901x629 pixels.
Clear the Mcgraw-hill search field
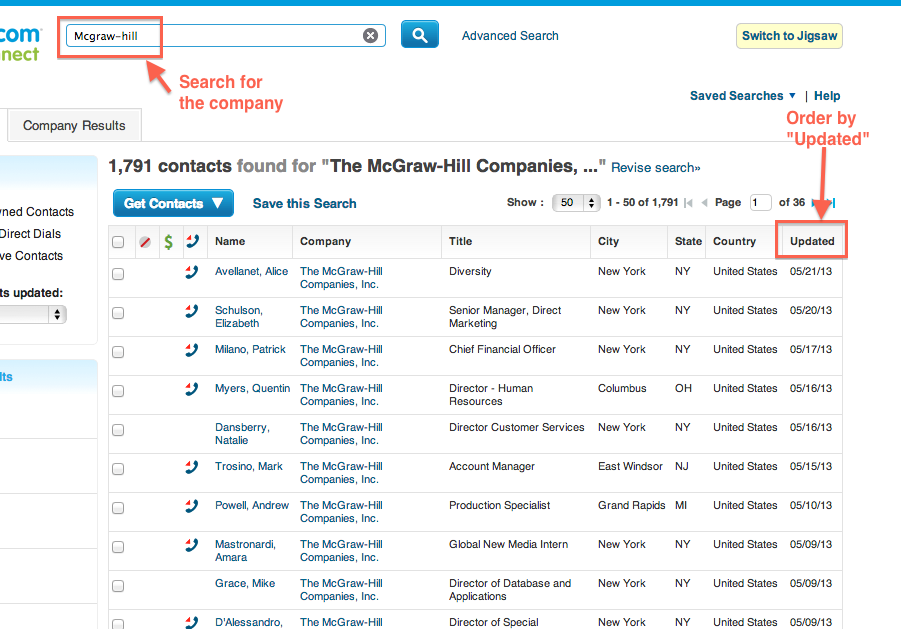coord(371,36)
